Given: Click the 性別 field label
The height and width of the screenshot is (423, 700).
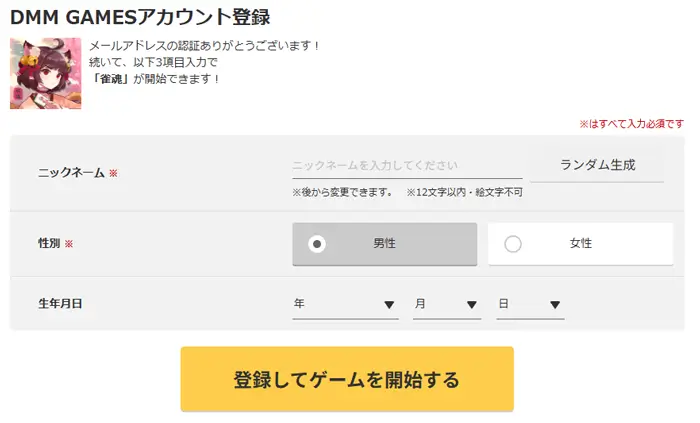Looking at the screenshot, I should click(49, 243).
